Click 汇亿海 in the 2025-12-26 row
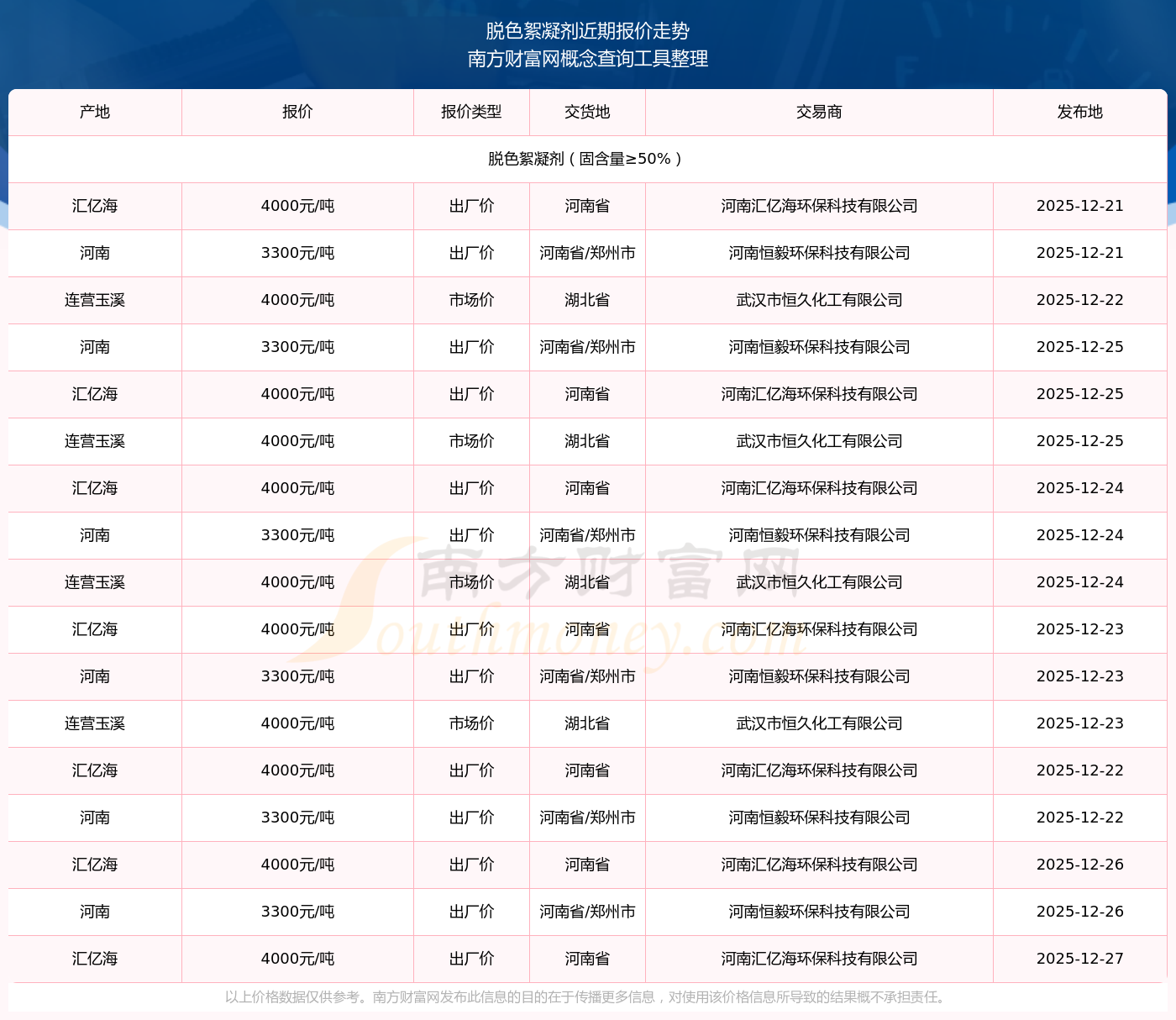The height and width of the screenshot is (1020, 1176). point(95,865)
